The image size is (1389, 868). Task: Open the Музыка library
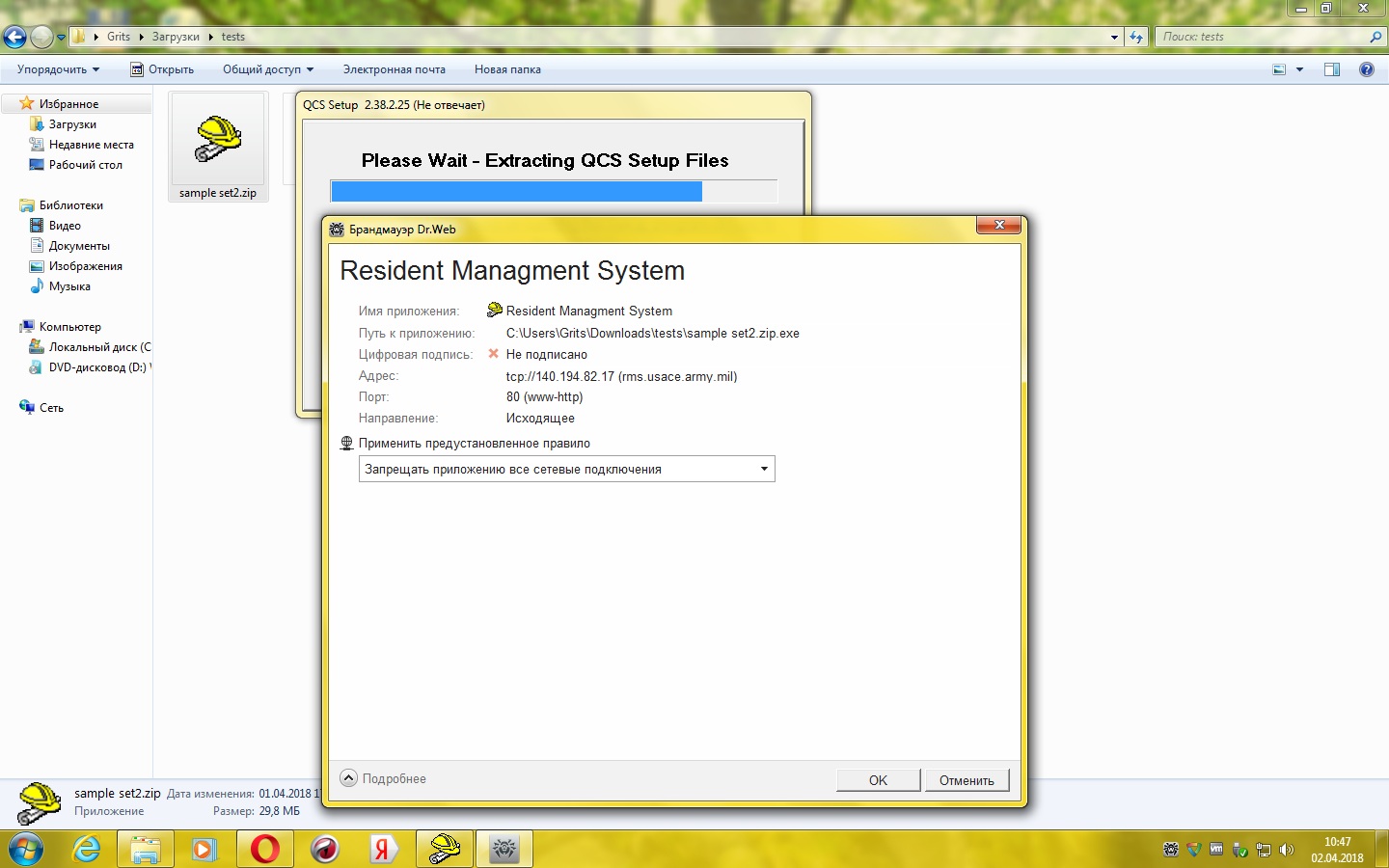69,286
